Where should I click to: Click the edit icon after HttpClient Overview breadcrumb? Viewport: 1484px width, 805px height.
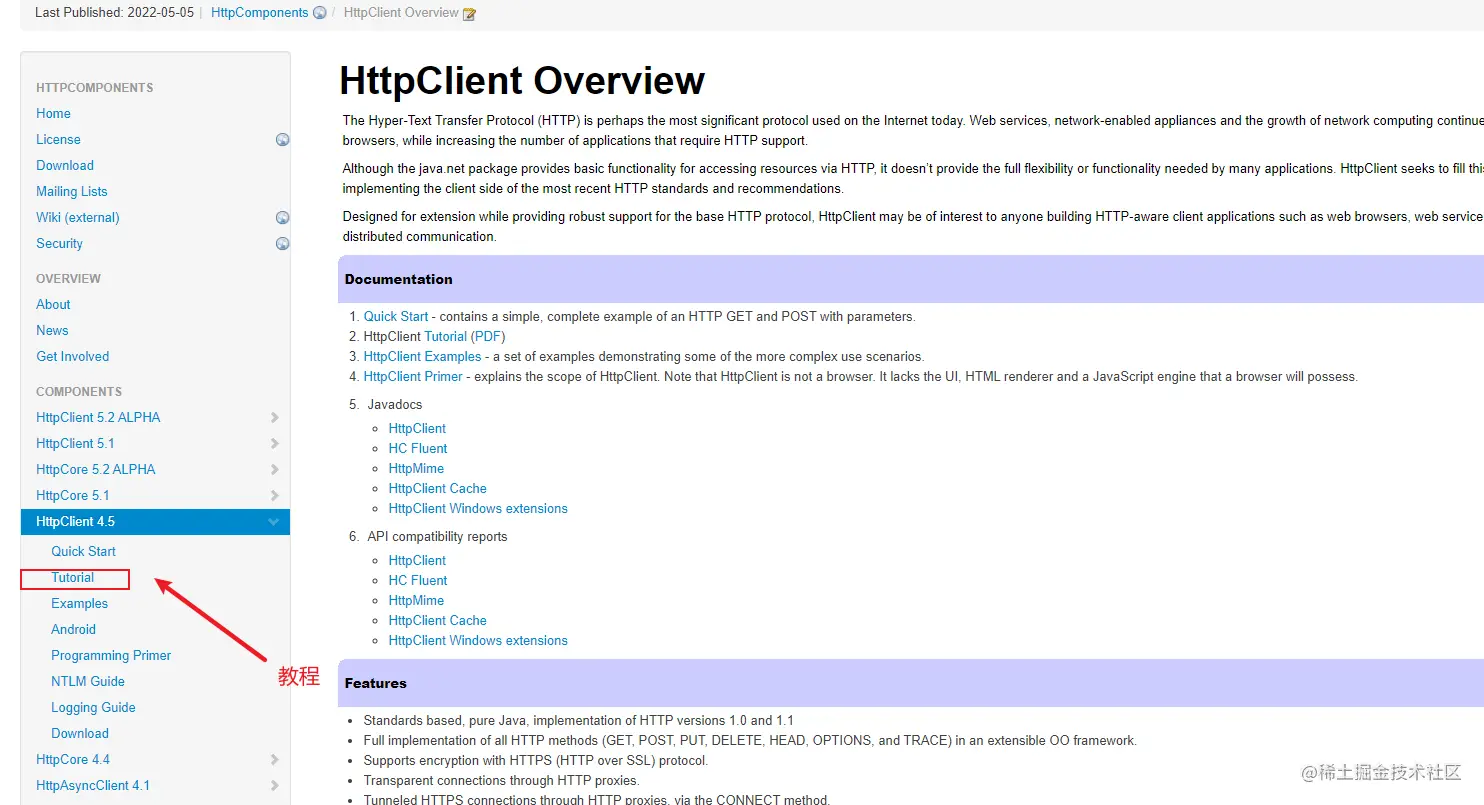coord(469,14)
